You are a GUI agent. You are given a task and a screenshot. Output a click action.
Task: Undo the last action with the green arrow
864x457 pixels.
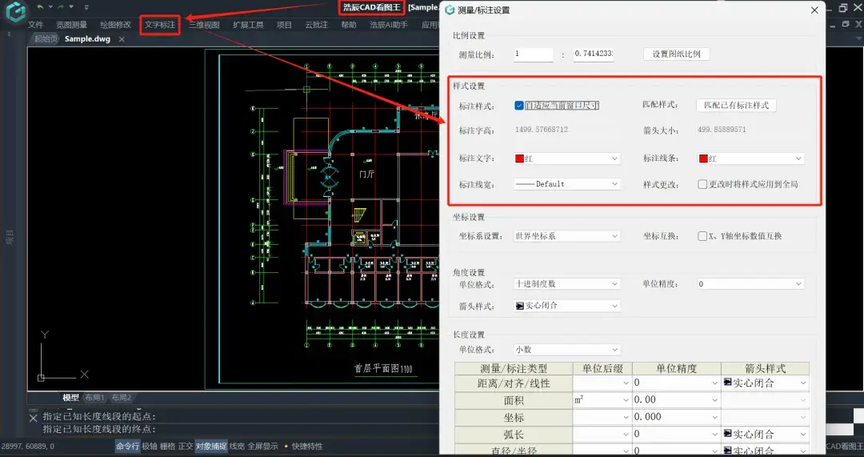[40, 7]
